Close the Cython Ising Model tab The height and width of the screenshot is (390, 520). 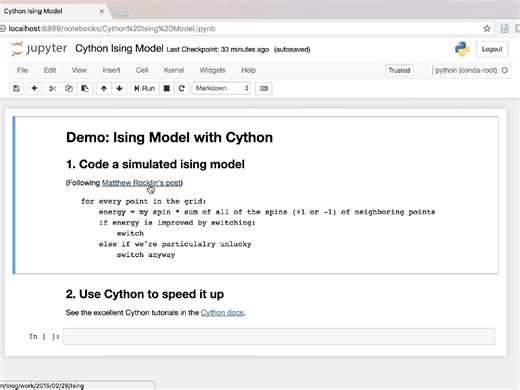(102, 11)
